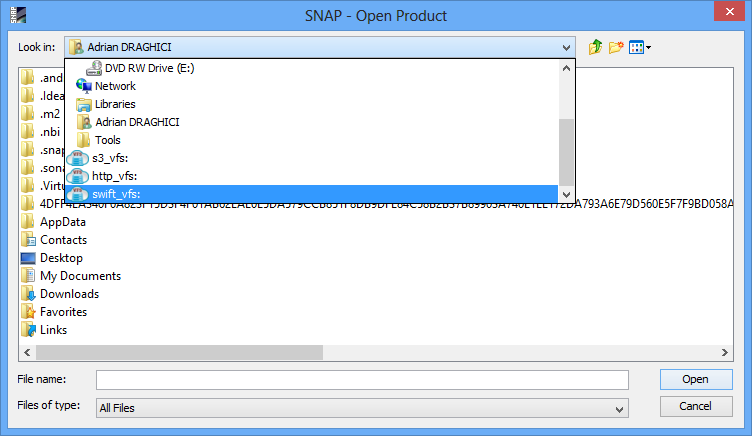
Task: Close the SNAP Open Product dialog
Action: (729, 12)
